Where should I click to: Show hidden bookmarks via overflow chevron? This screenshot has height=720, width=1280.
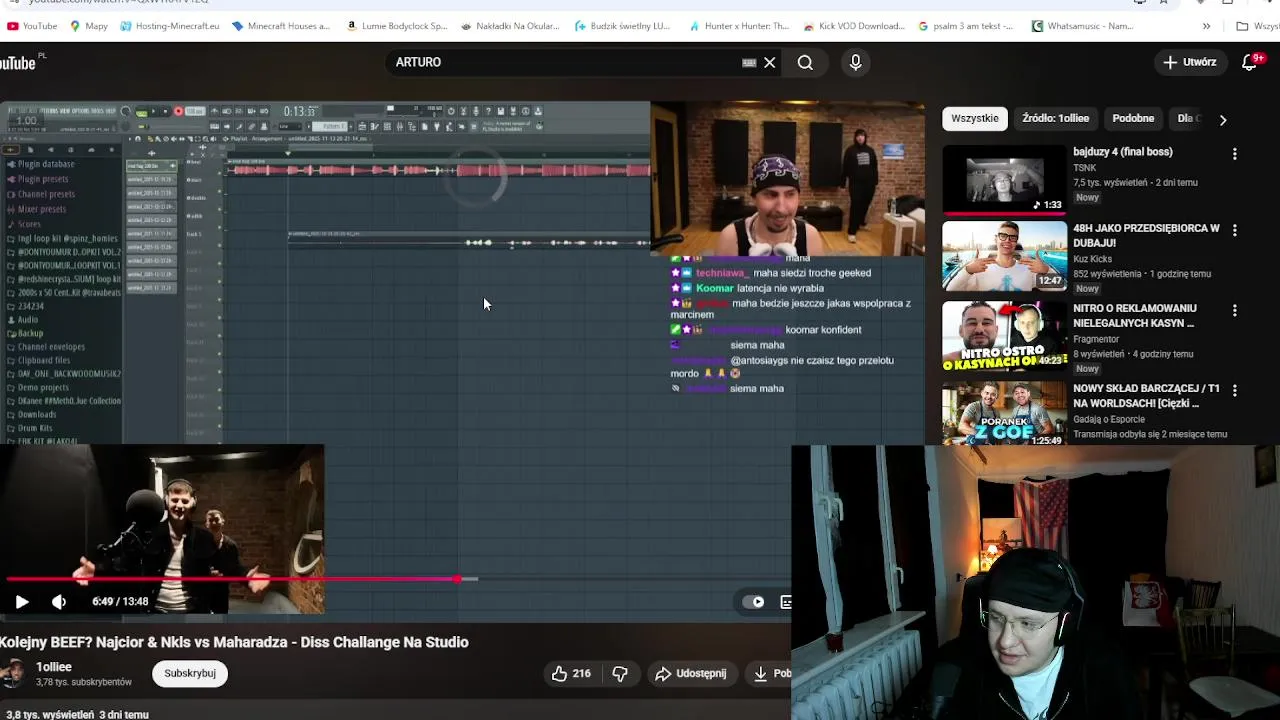(1206, 26)
